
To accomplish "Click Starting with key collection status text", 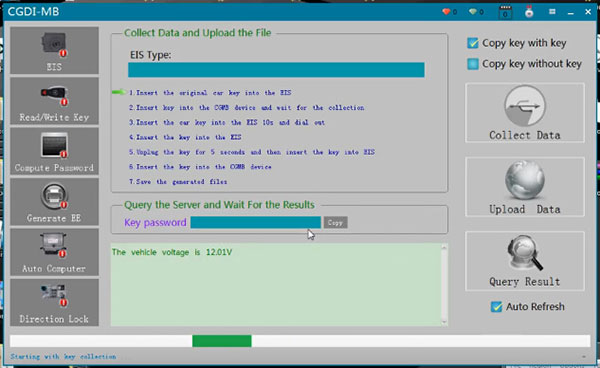I will tap(63, 357).
